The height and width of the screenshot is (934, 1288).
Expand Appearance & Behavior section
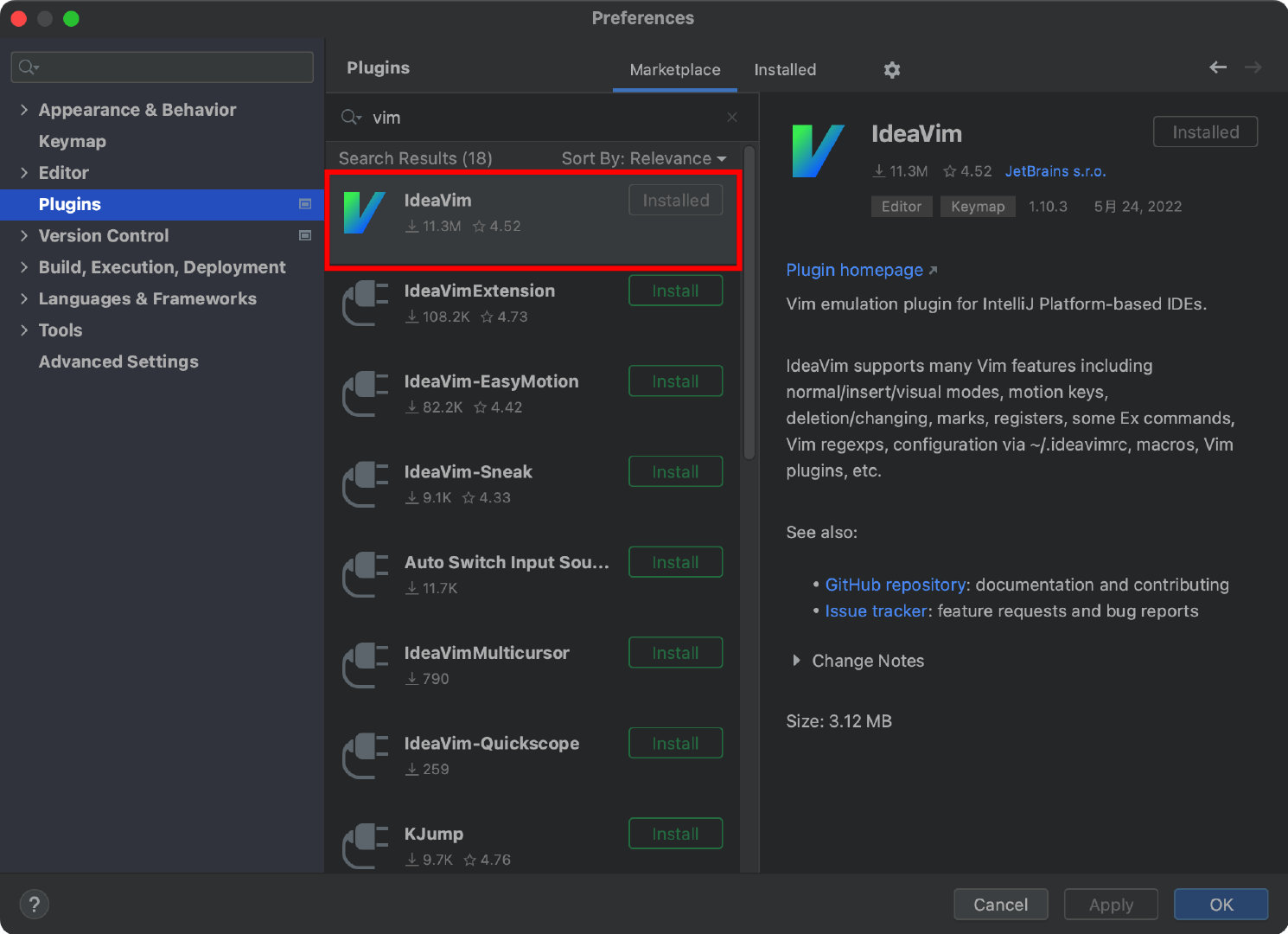pos(24,110)
